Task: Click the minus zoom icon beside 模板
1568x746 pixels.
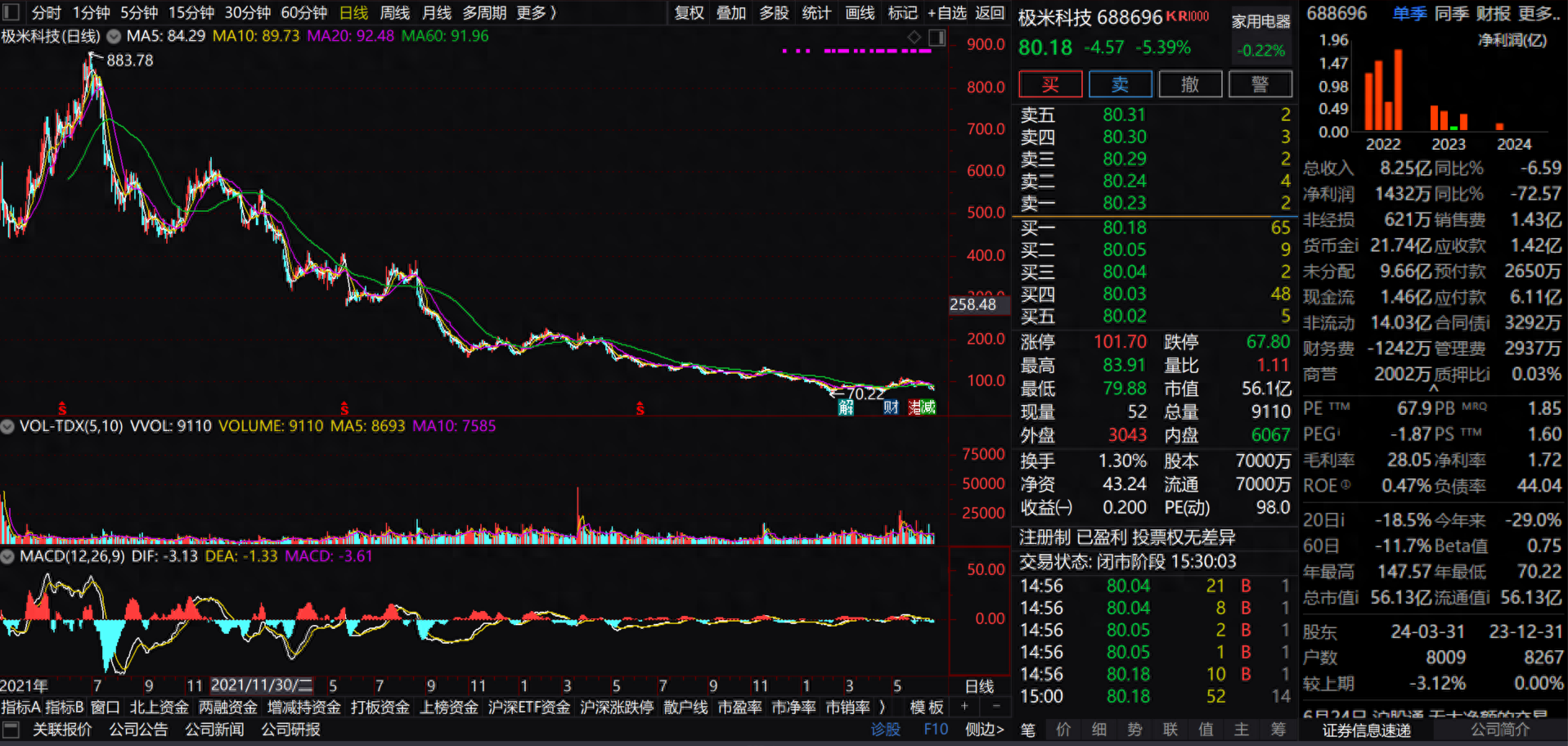Action: pyautogui.click(x=995, y=707)
